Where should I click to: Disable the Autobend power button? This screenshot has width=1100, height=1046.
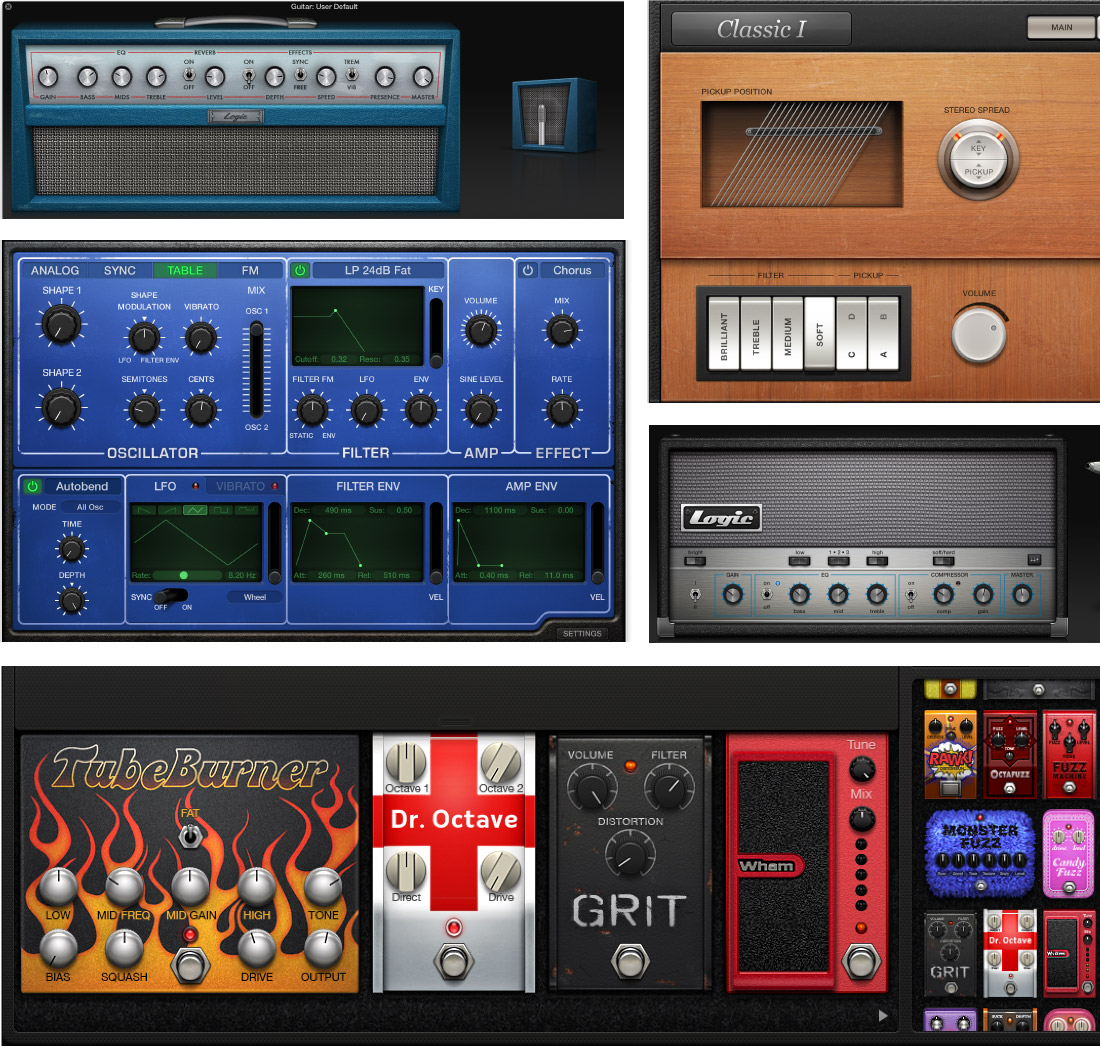coord(32,486)
